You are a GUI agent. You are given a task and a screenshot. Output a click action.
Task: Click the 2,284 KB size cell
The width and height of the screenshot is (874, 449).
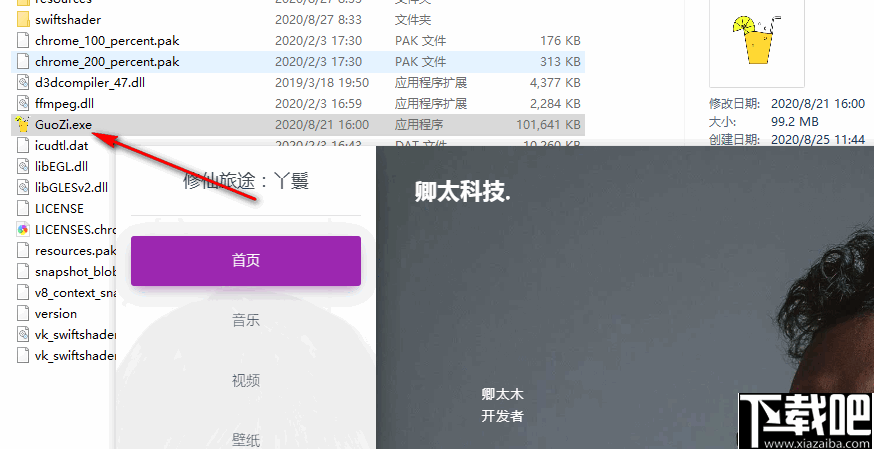pos(555,104)
